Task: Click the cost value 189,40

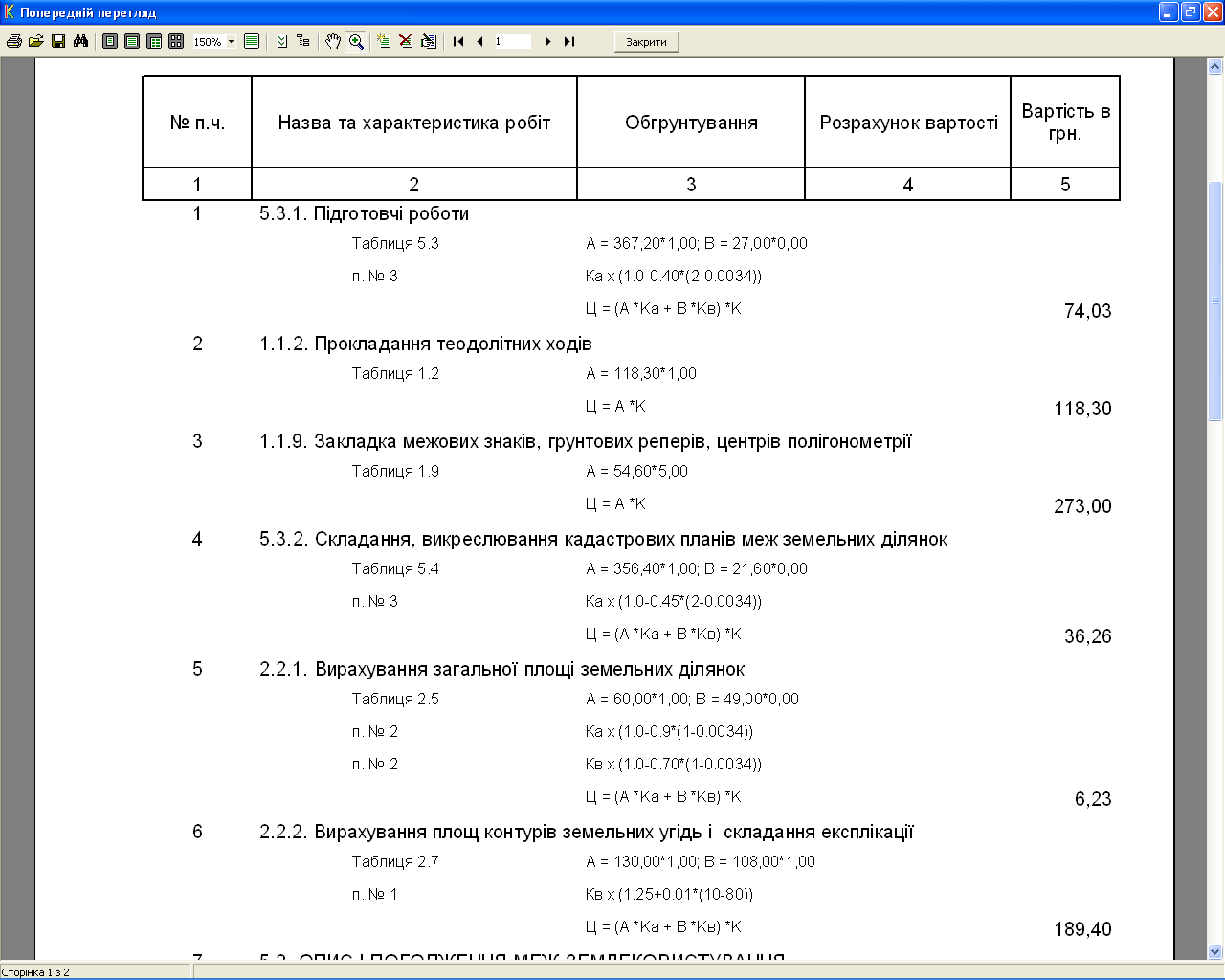Action: point(1083,929)
